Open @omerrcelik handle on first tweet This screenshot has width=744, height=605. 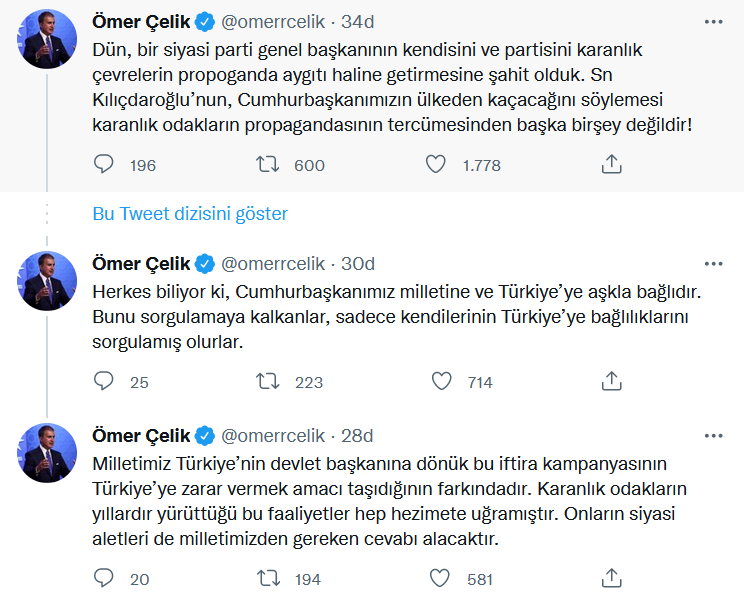tap(273, 22)
